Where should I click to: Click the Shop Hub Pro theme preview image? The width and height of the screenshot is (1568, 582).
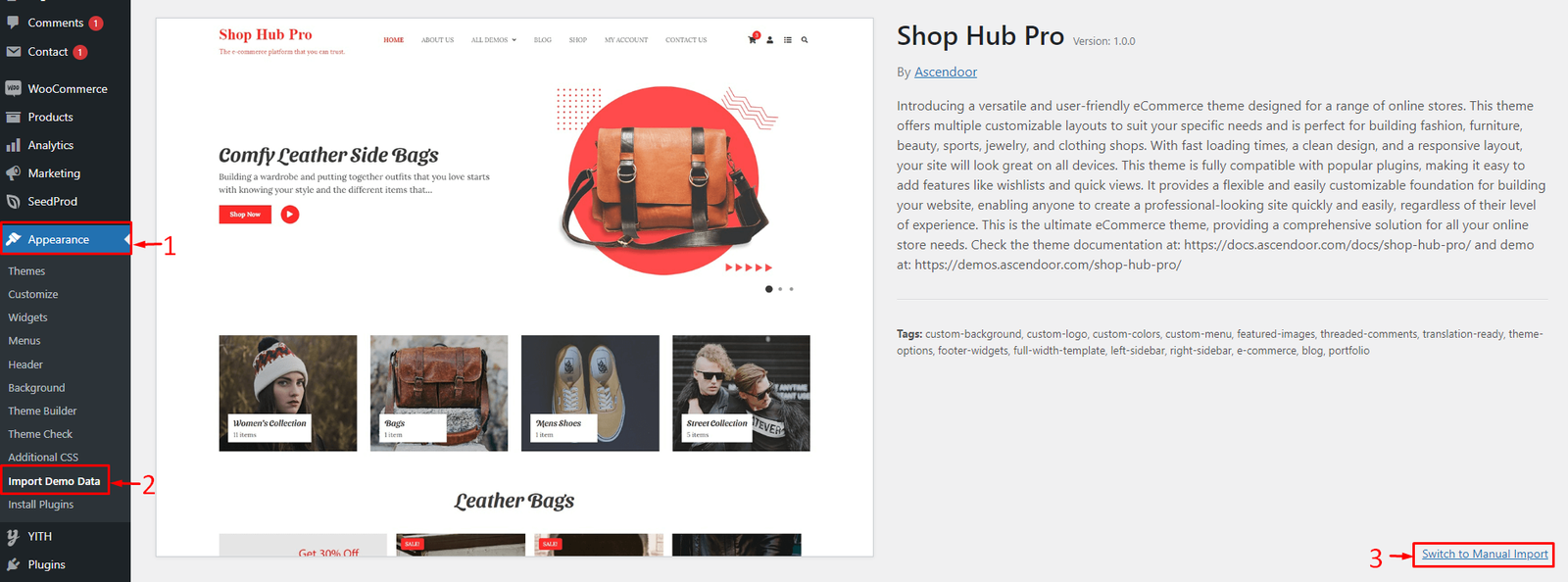pyautogui.click(x=514, y=287)
